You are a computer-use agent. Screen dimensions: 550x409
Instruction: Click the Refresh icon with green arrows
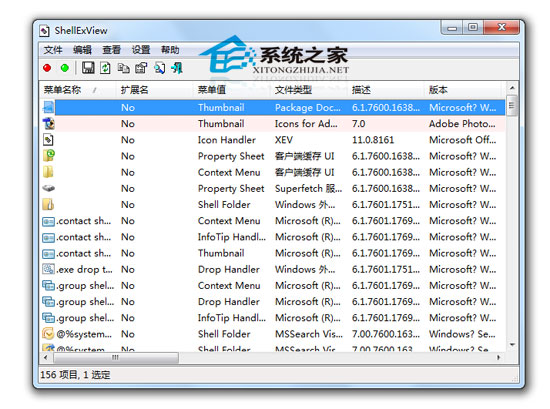[x=105, y=68]
